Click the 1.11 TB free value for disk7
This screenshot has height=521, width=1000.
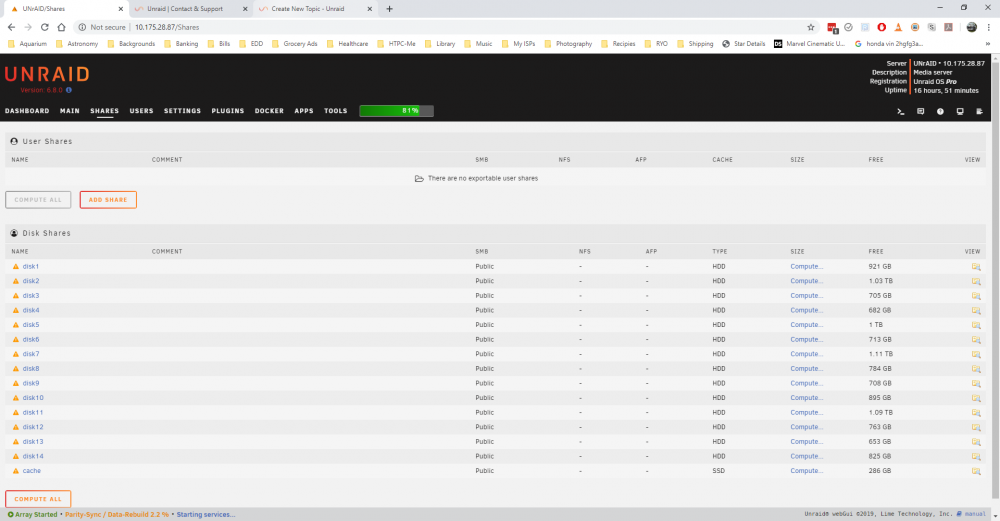coord(880,354)
